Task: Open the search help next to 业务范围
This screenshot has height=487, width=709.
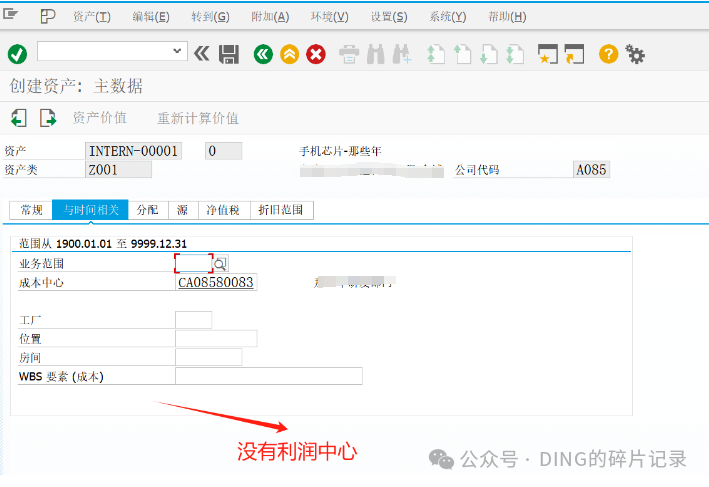Action: [221, 263]
